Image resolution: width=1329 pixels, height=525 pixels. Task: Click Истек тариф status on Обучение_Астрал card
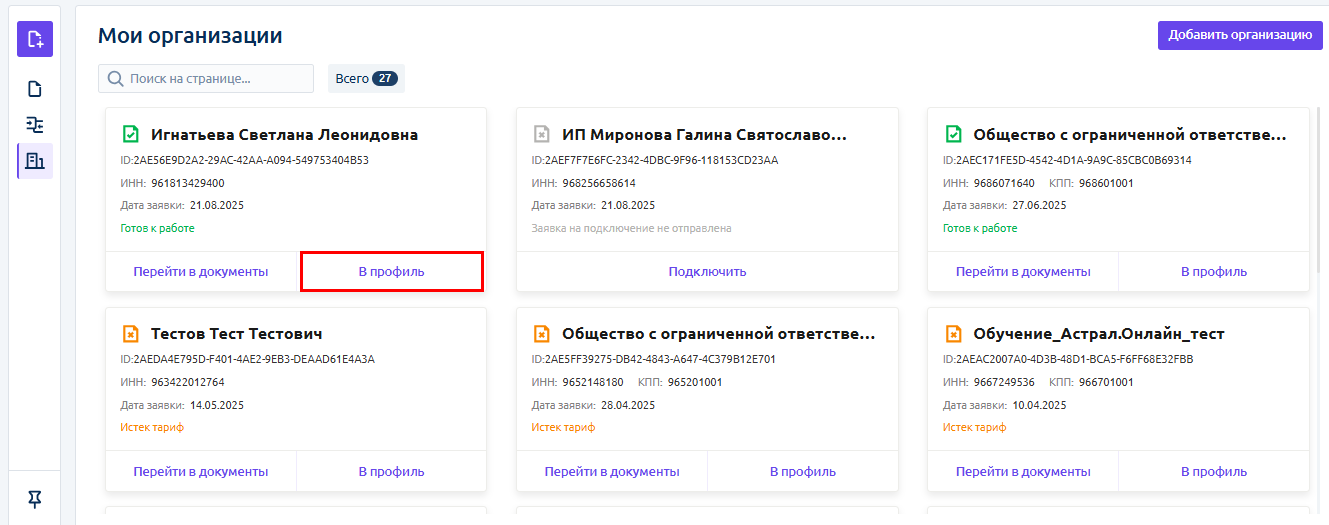[x=975, y=427]
